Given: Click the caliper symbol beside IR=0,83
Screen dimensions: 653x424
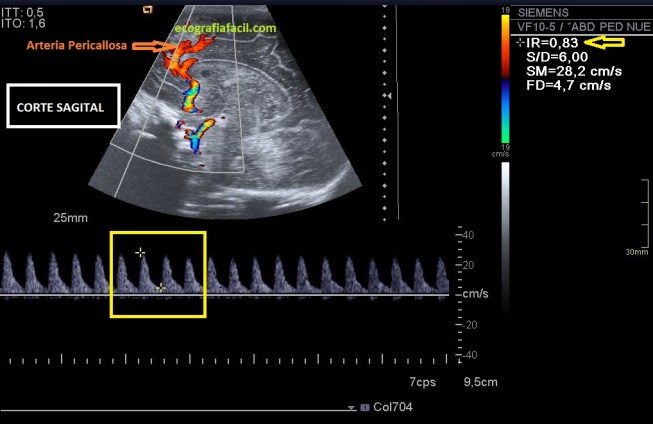Looking at the screenshot, I should point(519,44).
